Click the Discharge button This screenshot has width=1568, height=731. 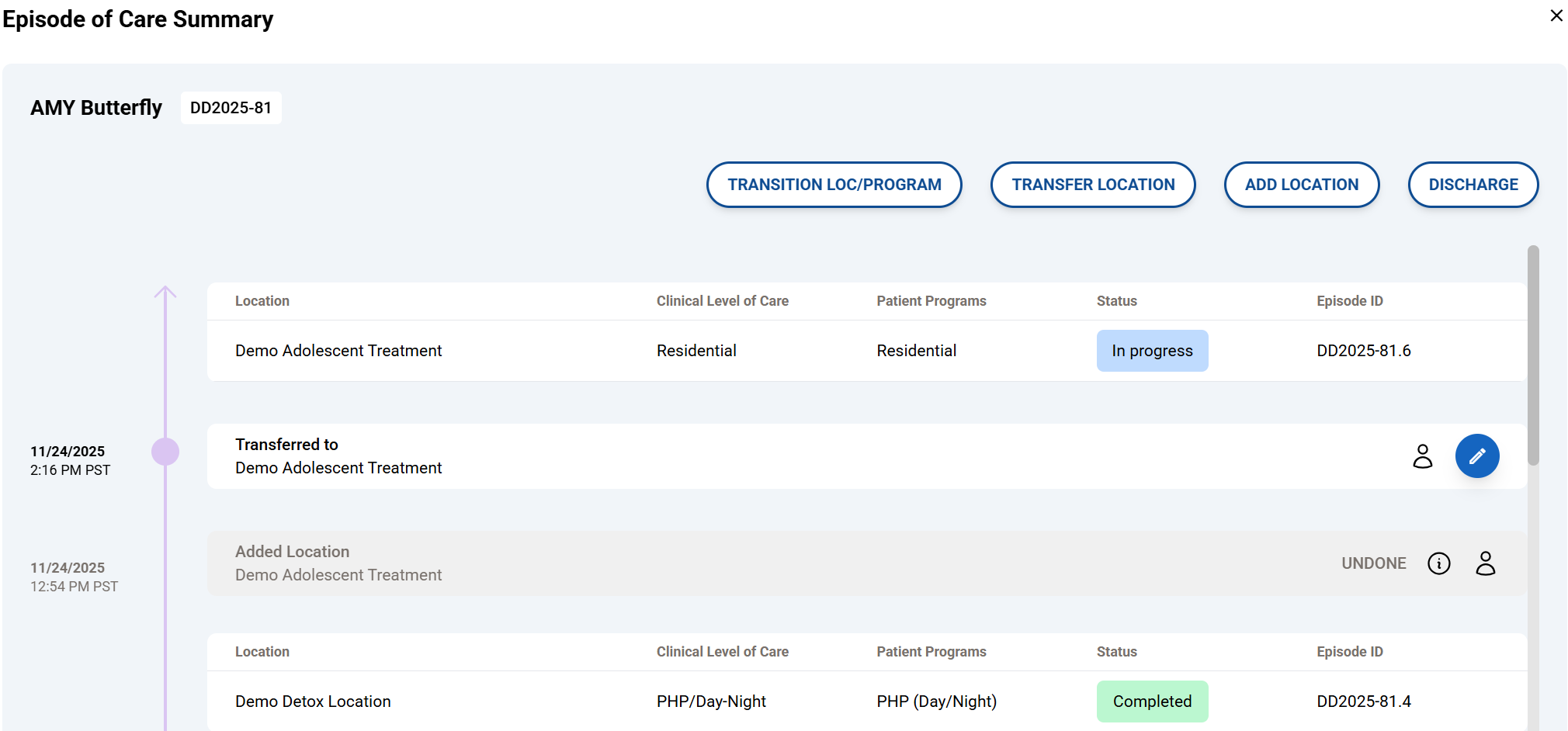[1473, 185]
